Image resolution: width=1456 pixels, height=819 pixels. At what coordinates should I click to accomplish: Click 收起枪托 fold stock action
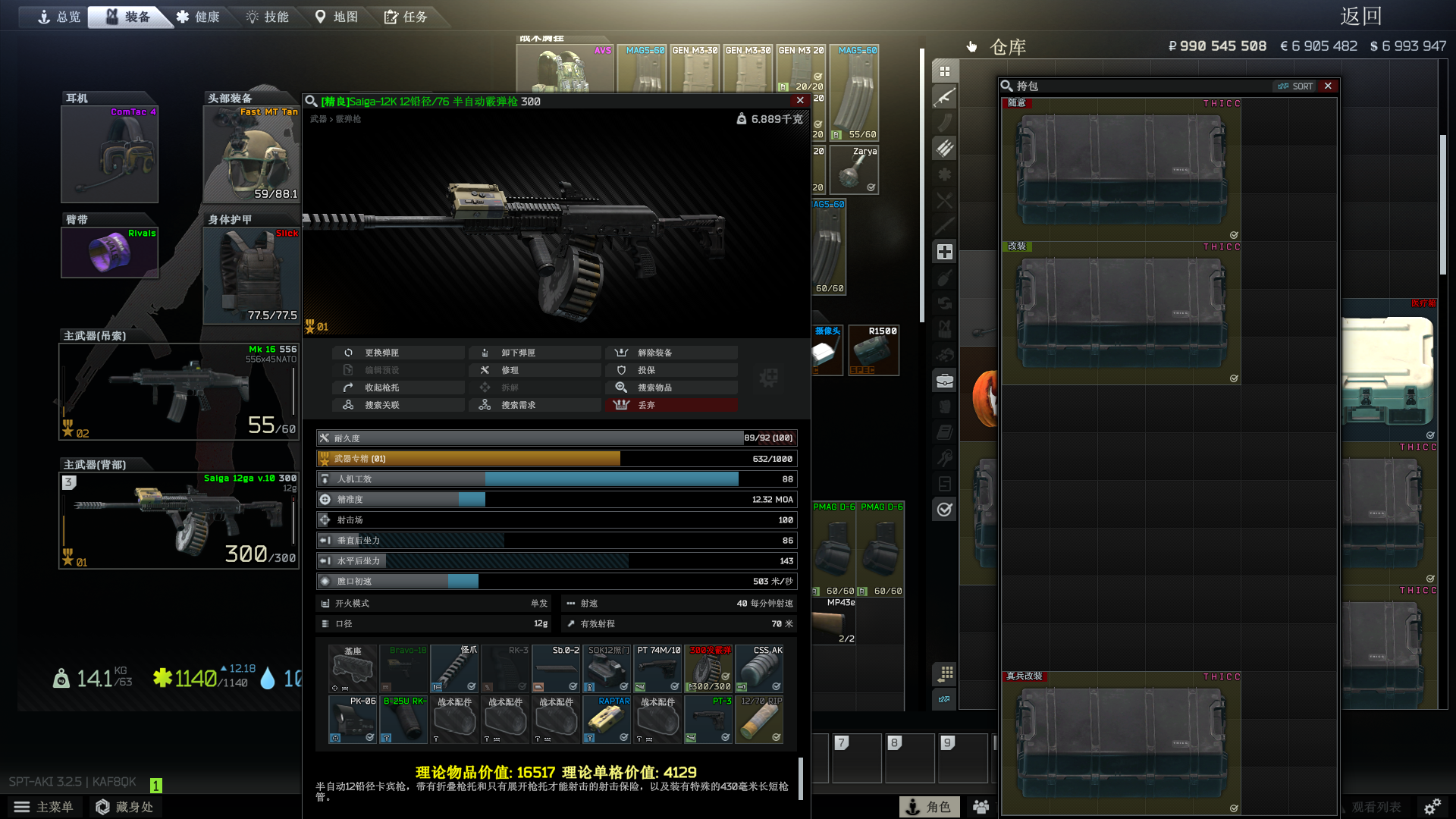pos(399,388)
